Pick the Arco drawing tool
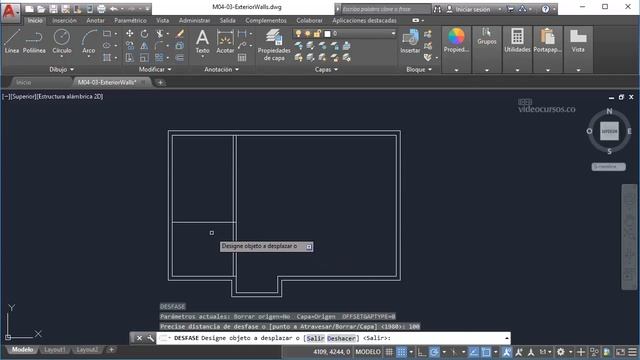The width and height of the screenshot is (640, 360). tap(89, 42)
